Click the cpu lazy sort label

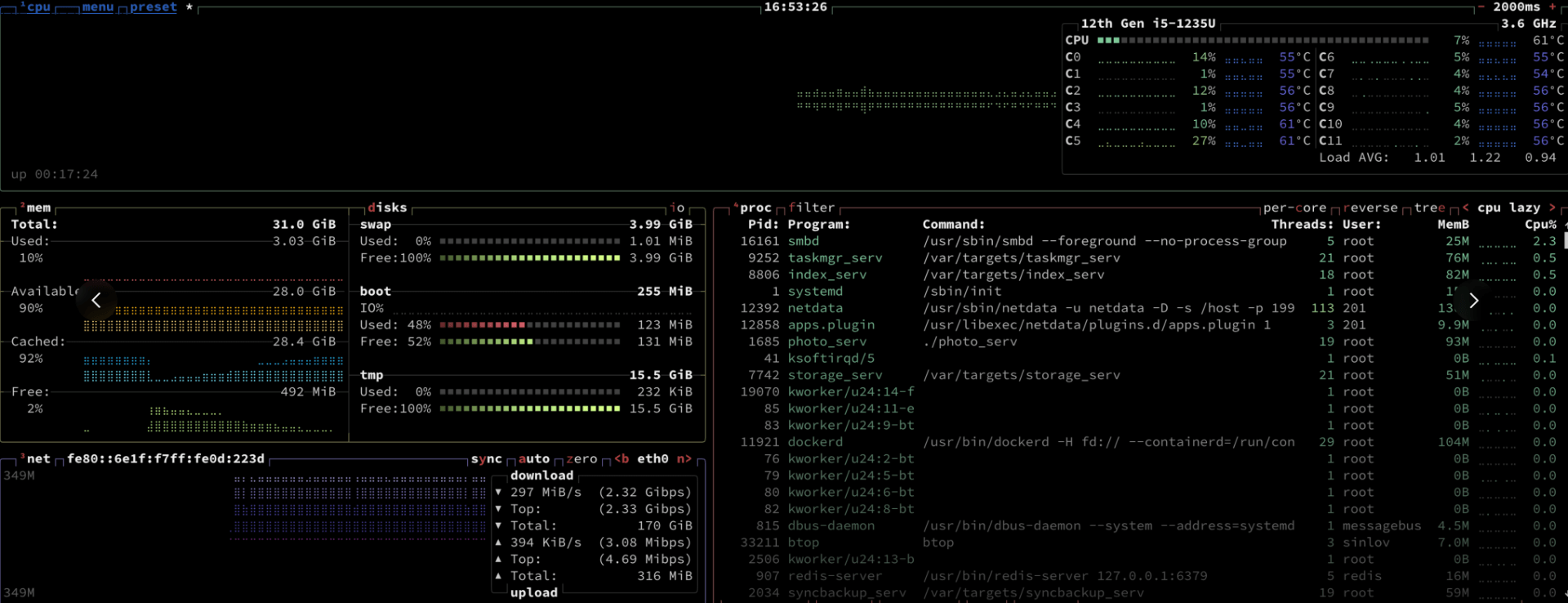[x=1509, y=208]
